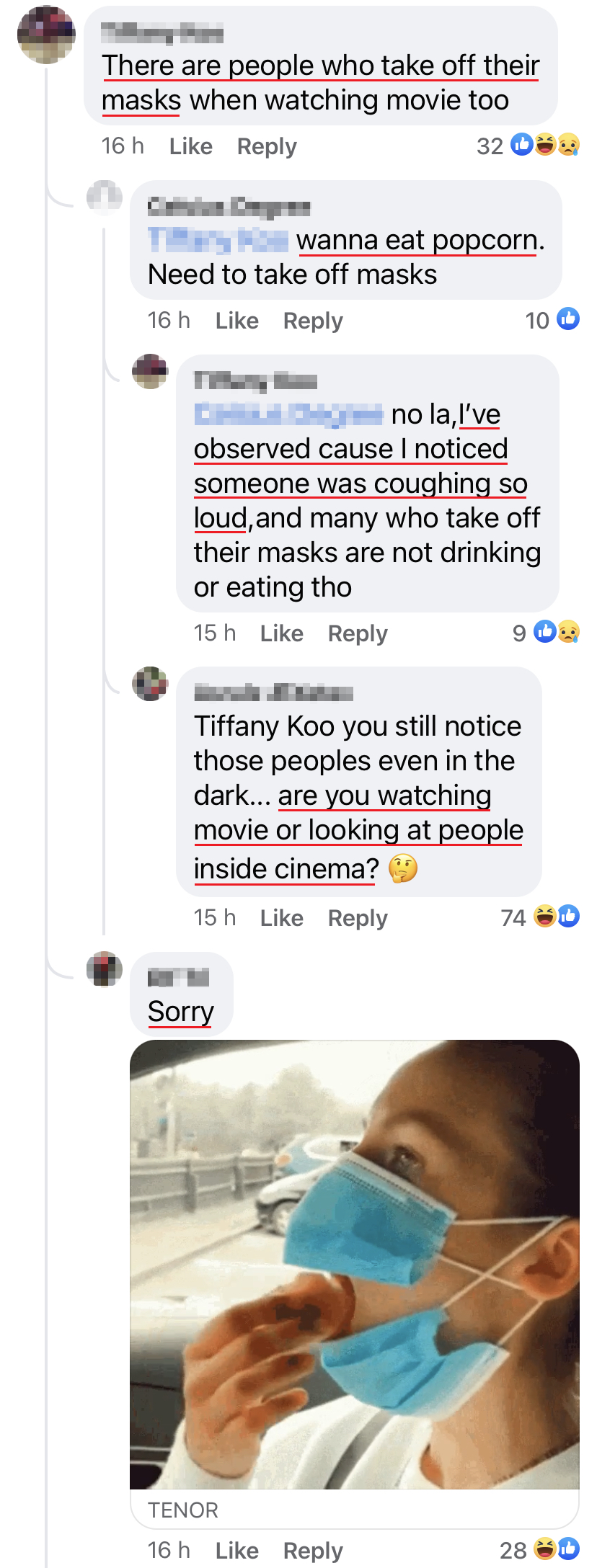The width and height of the screenshot is (597, 1568).
Task: Click the avatar of the cinema question commenter
Action: tap(150, 684)
